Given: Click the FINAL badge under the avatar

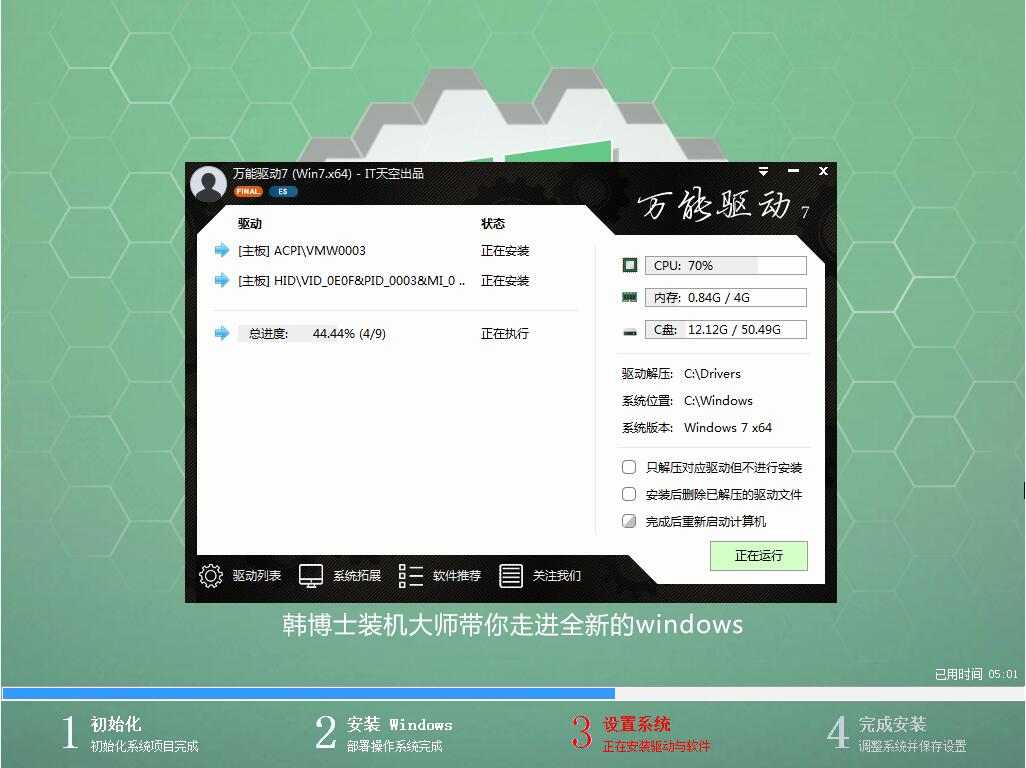Looking at the screenshot, I should (247, 190).
